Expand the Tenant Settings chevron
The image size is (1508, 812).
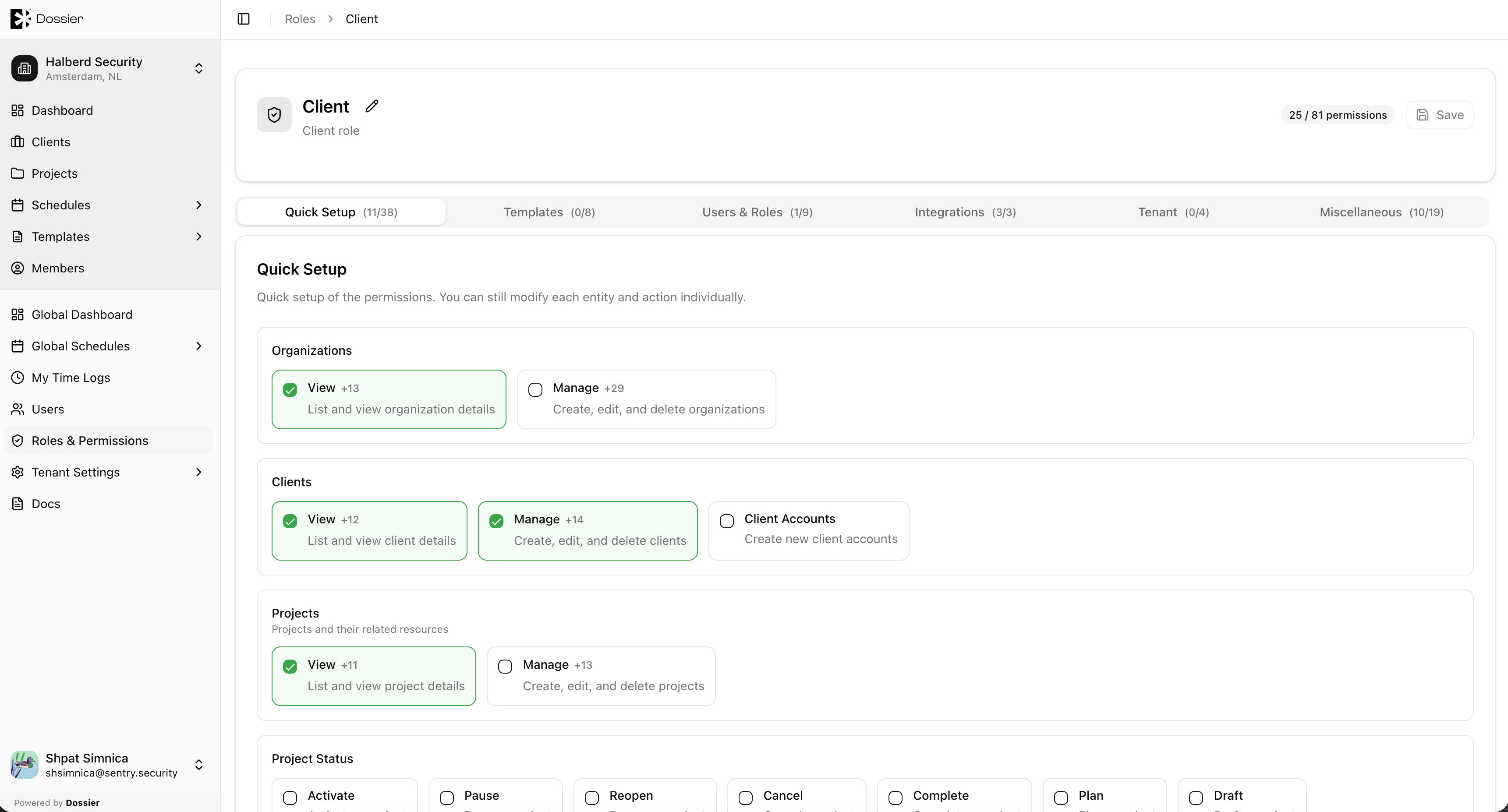point(199,473)
